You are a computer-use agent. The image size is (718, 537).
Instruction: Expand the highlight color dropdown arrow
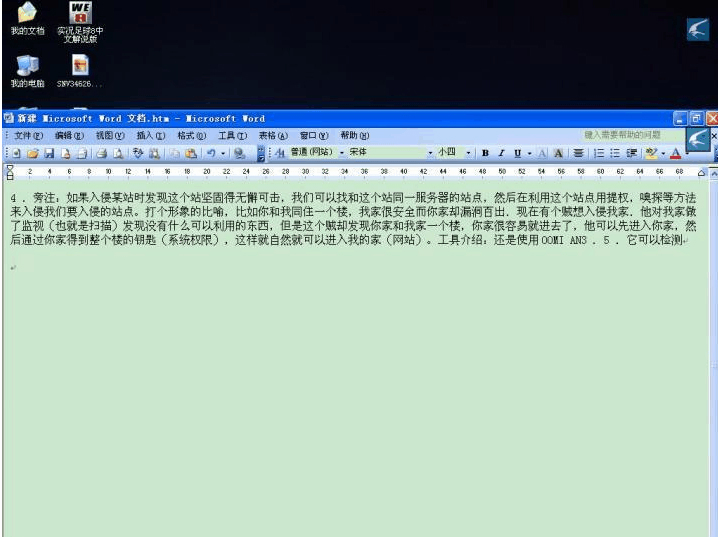pyautogui.click(x=663, y=153)
